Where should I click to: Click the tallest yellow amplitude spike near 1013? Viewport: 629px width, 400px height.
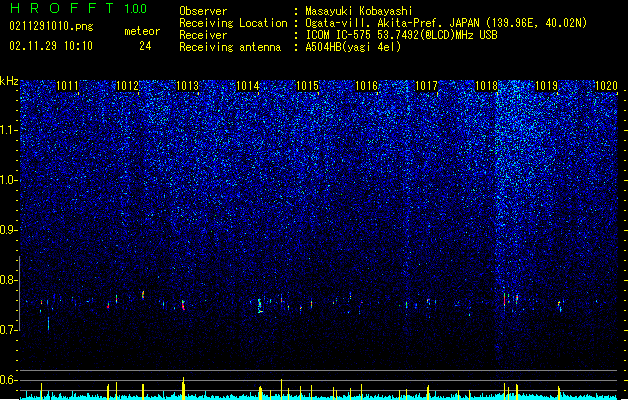(x=183, y=388)
